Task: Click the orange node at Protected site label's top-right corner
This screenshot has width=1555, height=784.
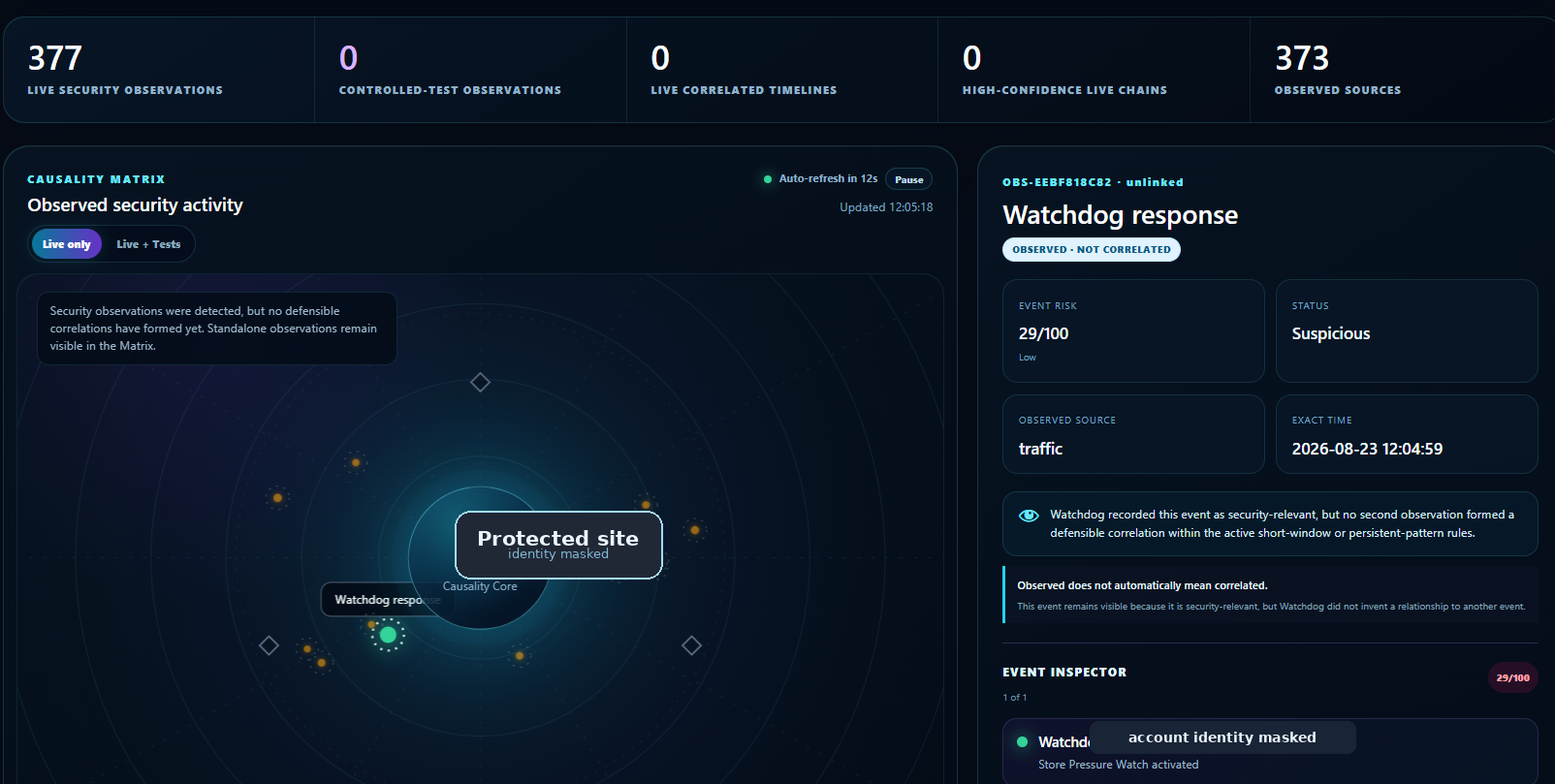Action: coord(646,505)
